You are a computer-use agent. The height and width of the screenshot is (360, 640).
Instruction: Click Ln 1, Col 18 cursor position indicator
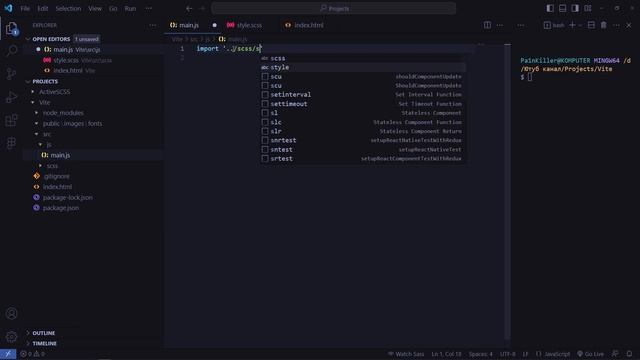point(446,354)
